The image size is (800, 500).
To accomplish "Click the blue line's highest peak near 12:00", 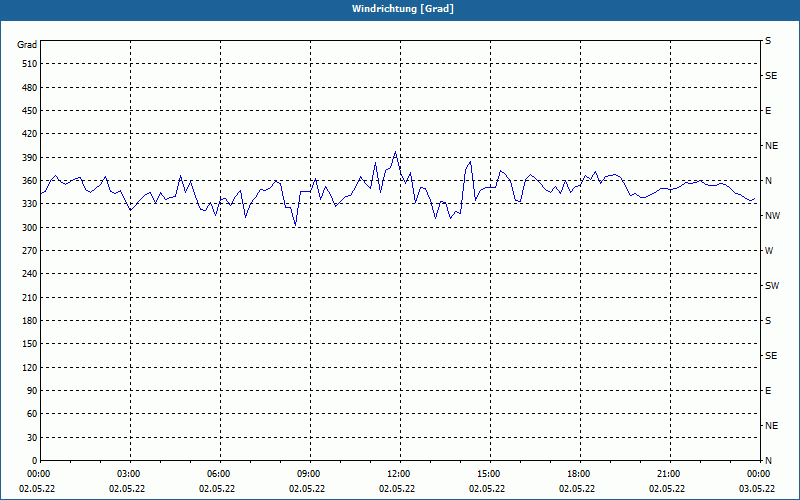I will (395, 152).
